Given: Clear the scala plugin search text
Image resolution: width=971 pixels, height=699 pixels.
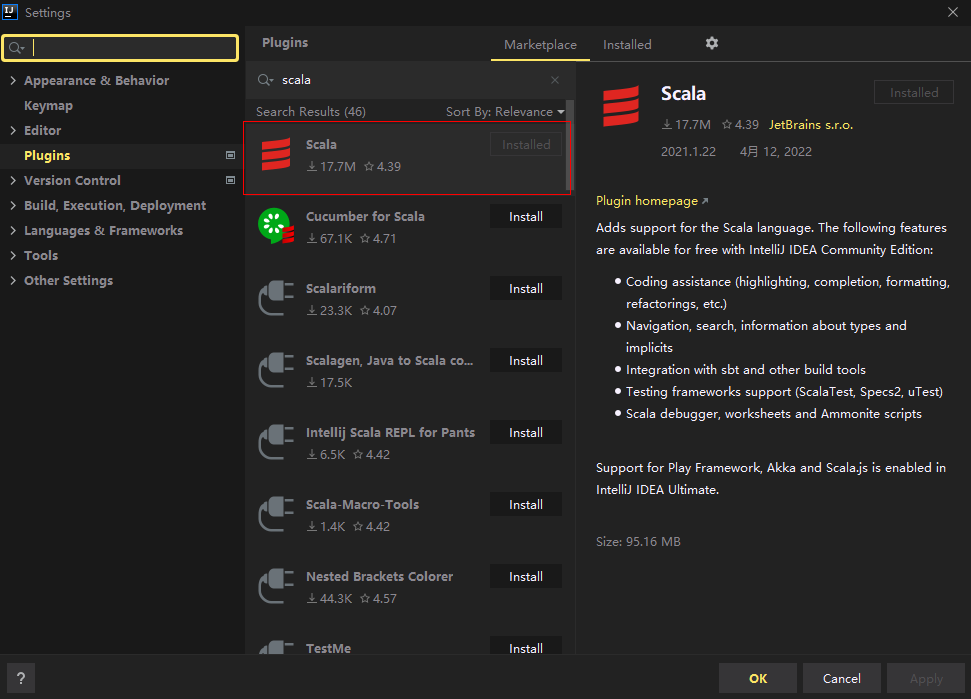Looking at the screenshot, I should pos(555,80).
